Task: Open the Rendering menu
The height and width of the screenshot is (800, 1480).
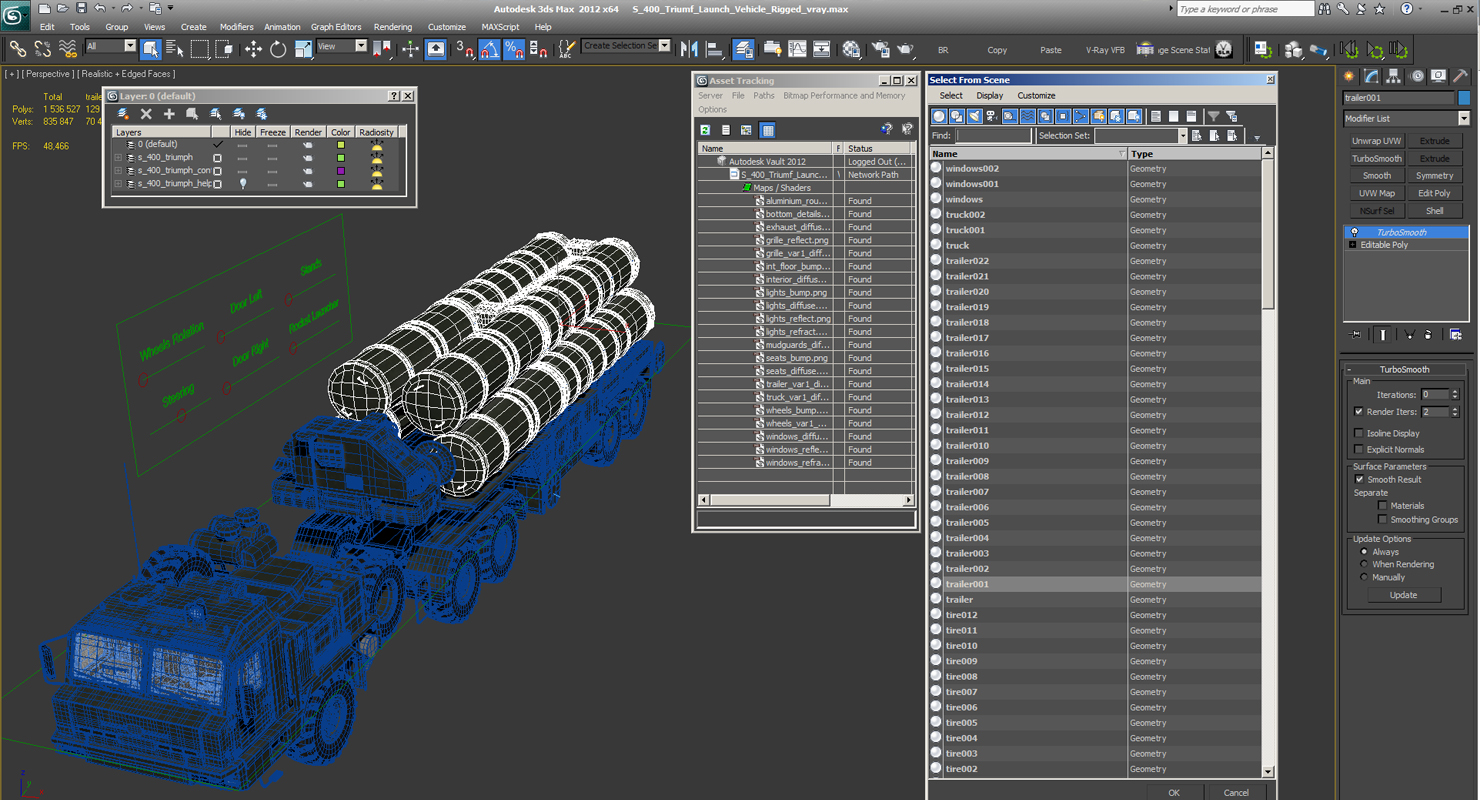Action: click(x=393, y=27)
